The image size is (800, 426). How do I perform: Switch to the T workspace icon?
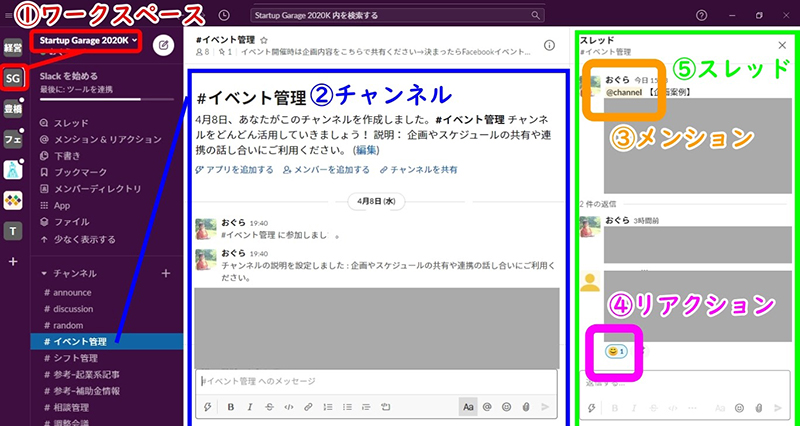pos(13,231)
